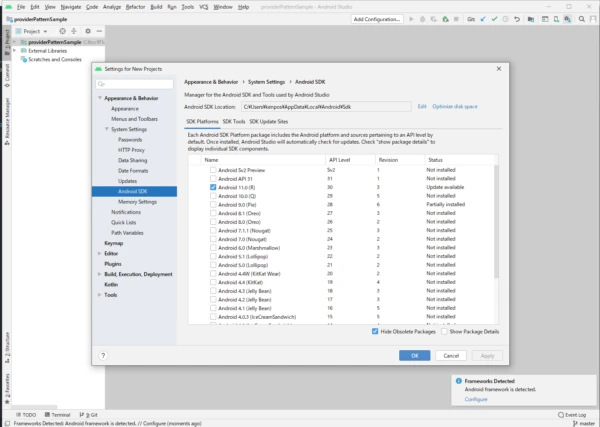
Task: Expand the Build, Execution, Deployment section
Action: tap(99, 274)
